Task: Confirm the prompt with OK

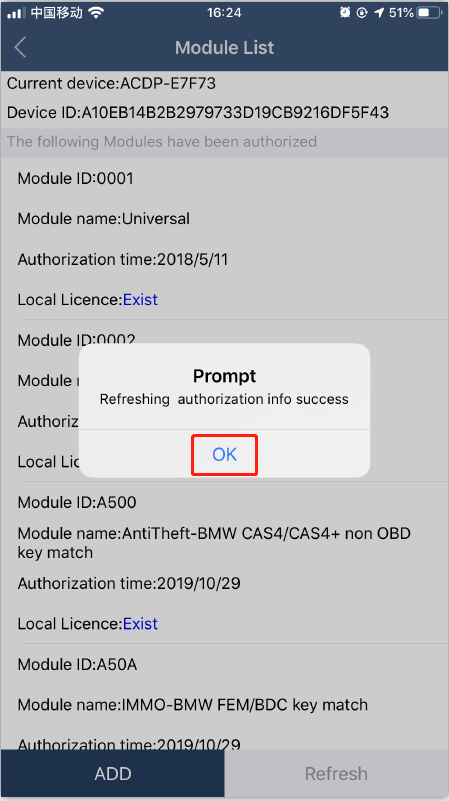Action: [x=224, y=454]
